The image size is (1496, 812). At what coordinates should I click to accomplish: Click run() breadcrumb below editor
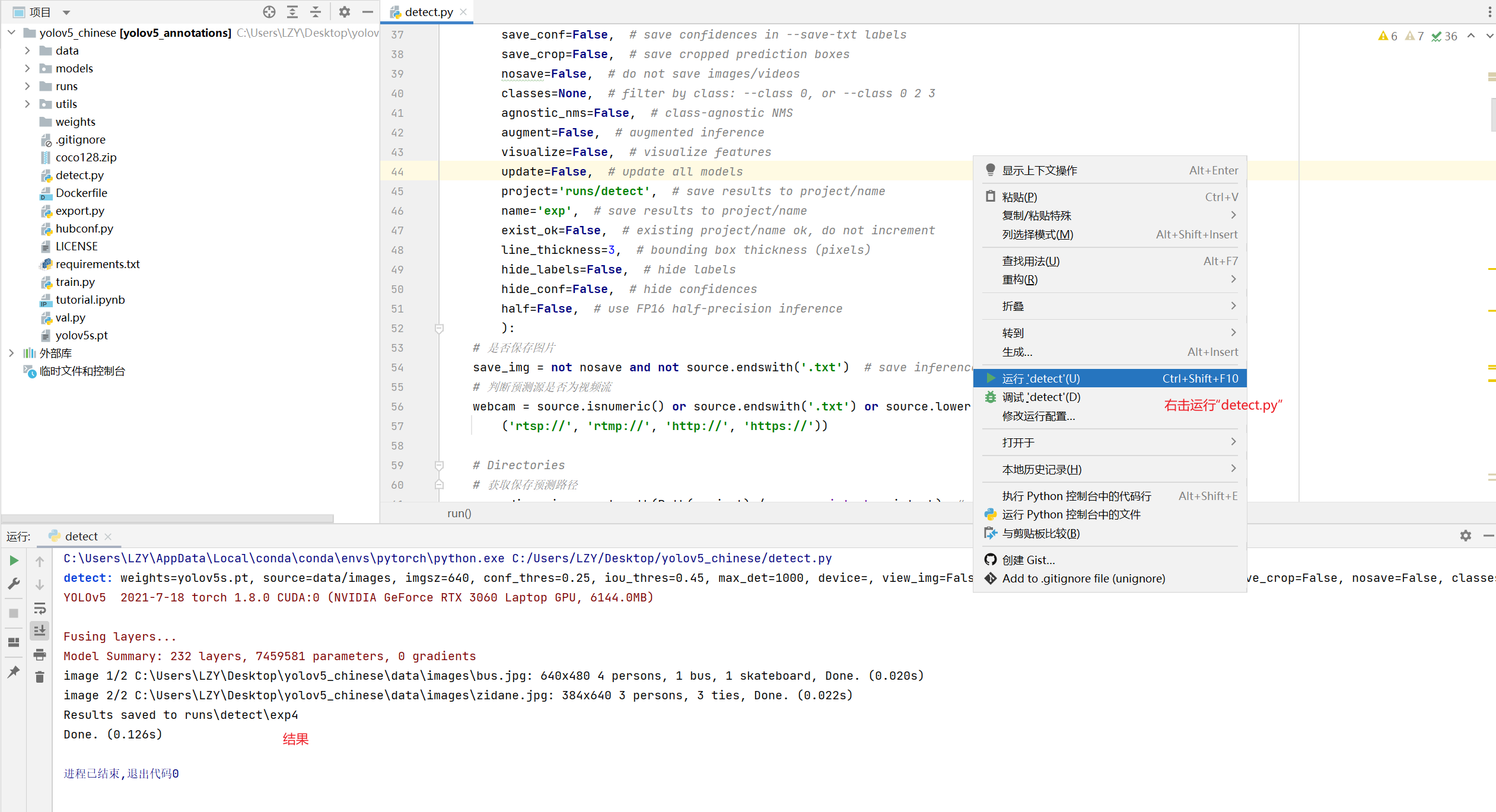coord(459,513)
